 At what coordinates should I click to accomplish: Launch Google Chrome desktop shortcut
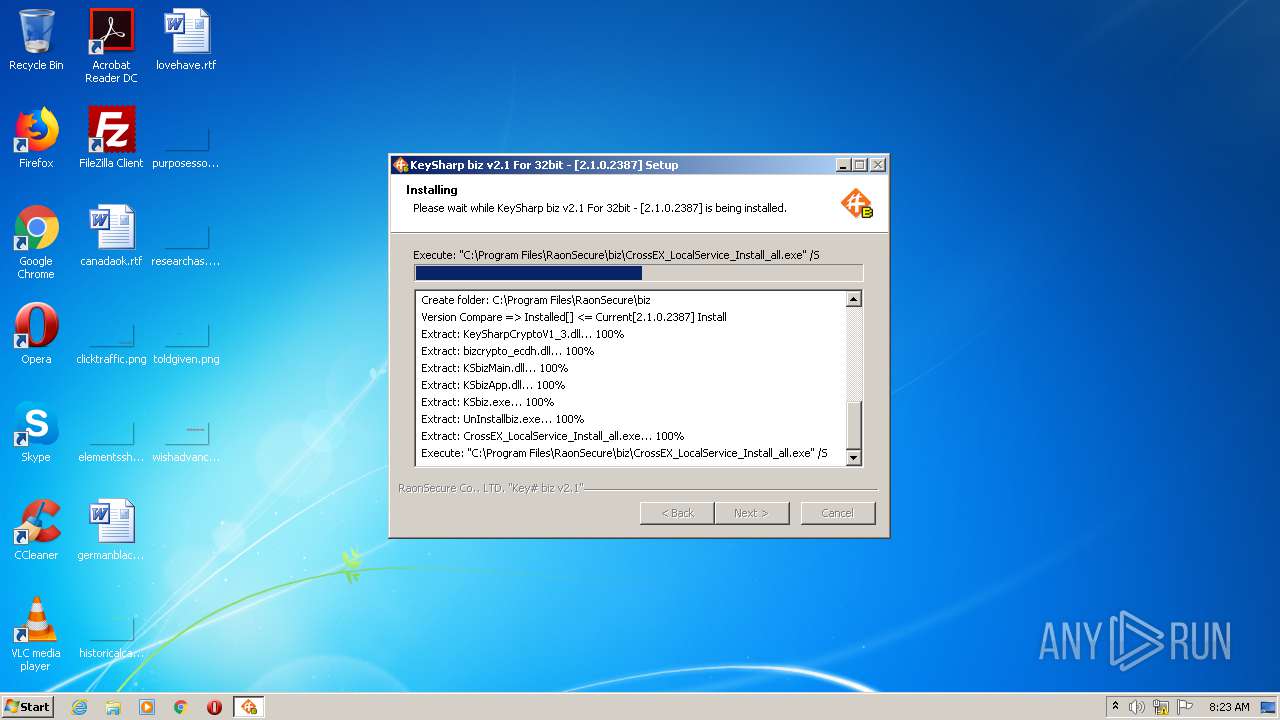pos(36,242)
